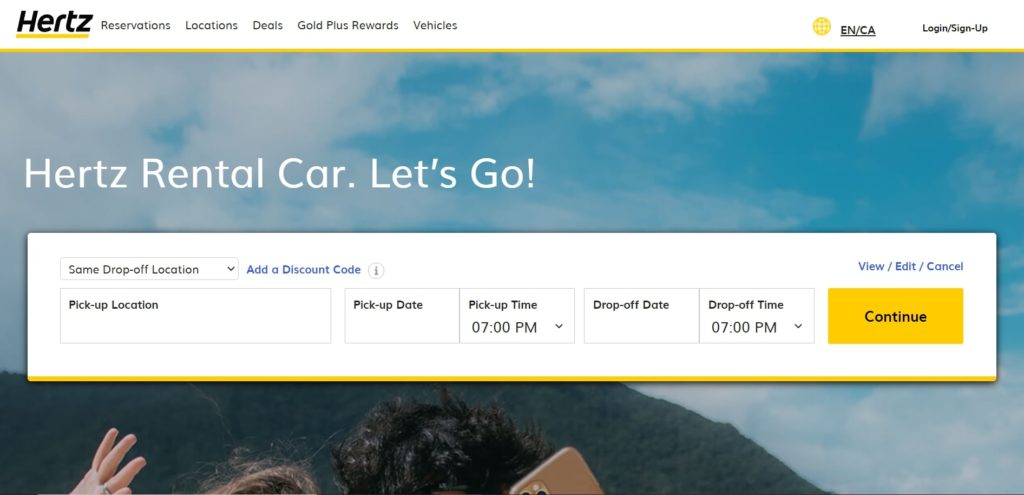Open the Reservations menu

pos(135,26)
